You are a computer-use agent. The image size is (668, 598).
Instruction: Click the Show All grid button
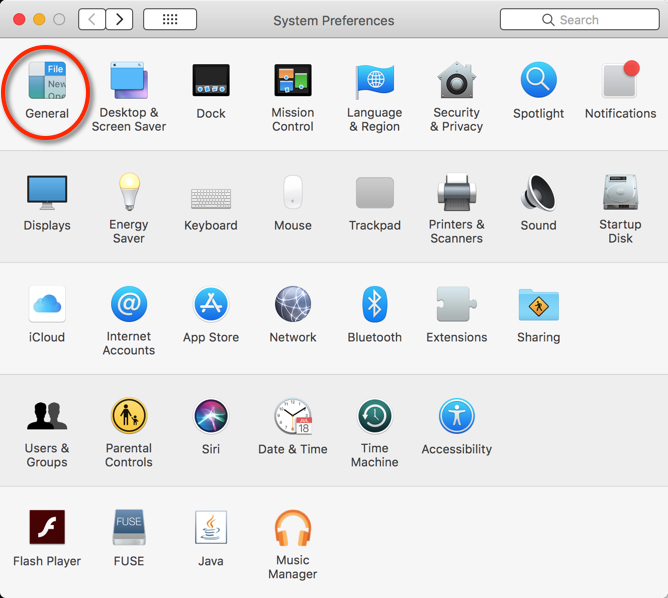pyautogui.click(x=170, y=19)
